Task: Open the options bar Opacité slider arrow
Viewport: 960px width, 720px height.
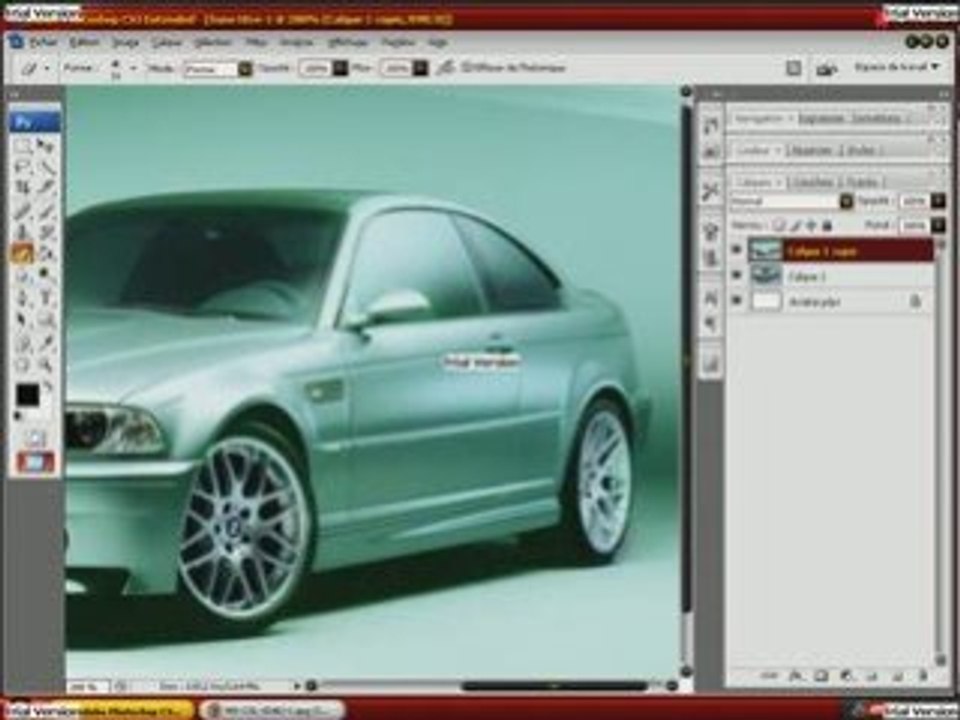Action: [340, 69]
